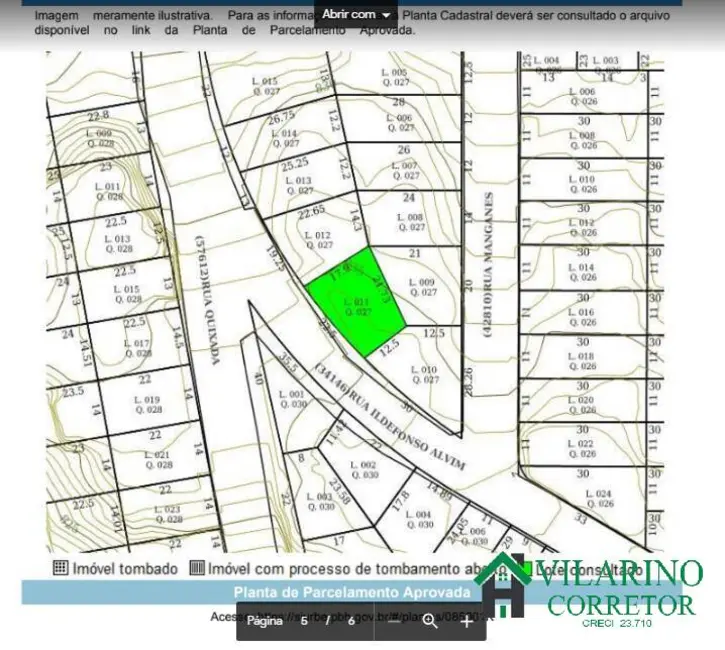This screenshot has height=650, width=725.
Task: Click the zoom in plus icon
Action: [466, 621]
